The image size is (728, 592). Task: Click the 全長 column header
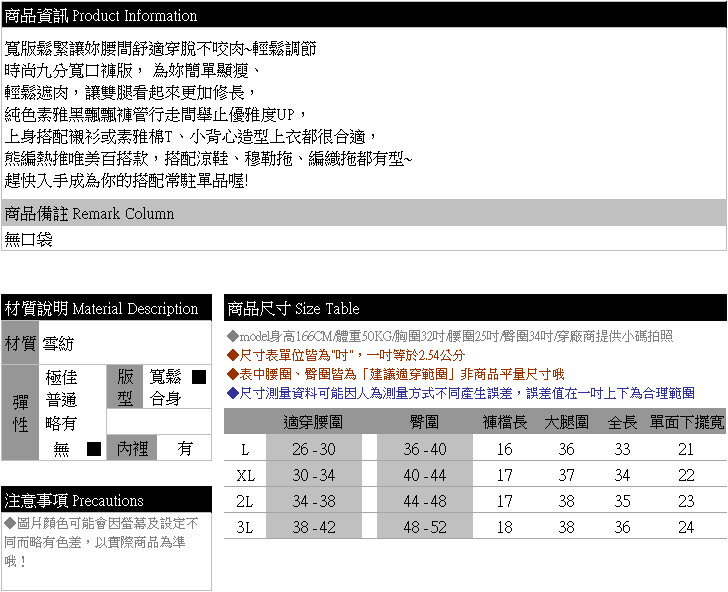622,422
